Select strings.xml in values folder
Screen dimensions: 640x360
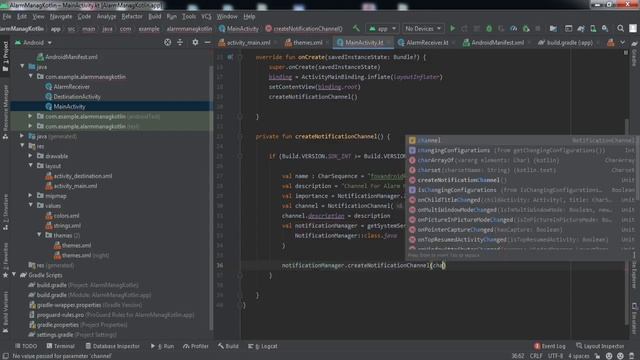point(67,225)
